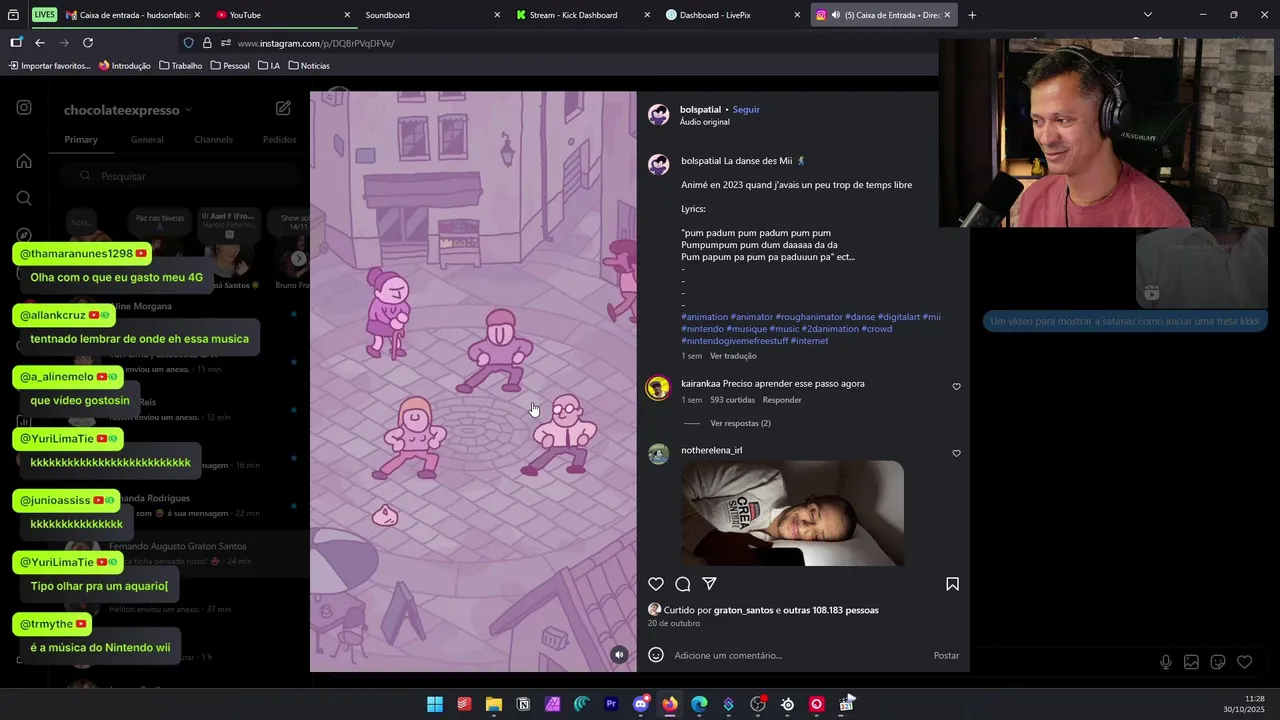The image size is (1280, 720).
Task: Switch to the Primary inbox tab
Action: coord(81,140)
